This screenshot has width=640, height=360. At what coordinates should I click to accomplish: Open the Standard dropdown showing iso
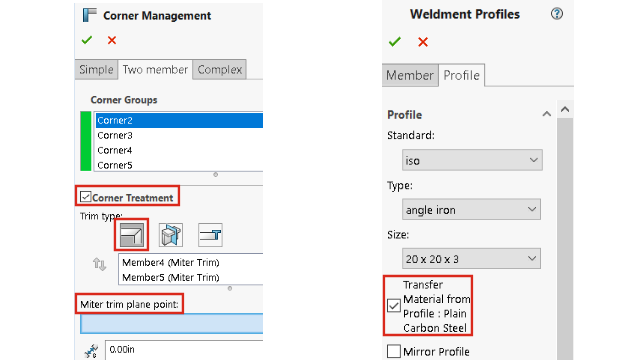tap(472, 160)
